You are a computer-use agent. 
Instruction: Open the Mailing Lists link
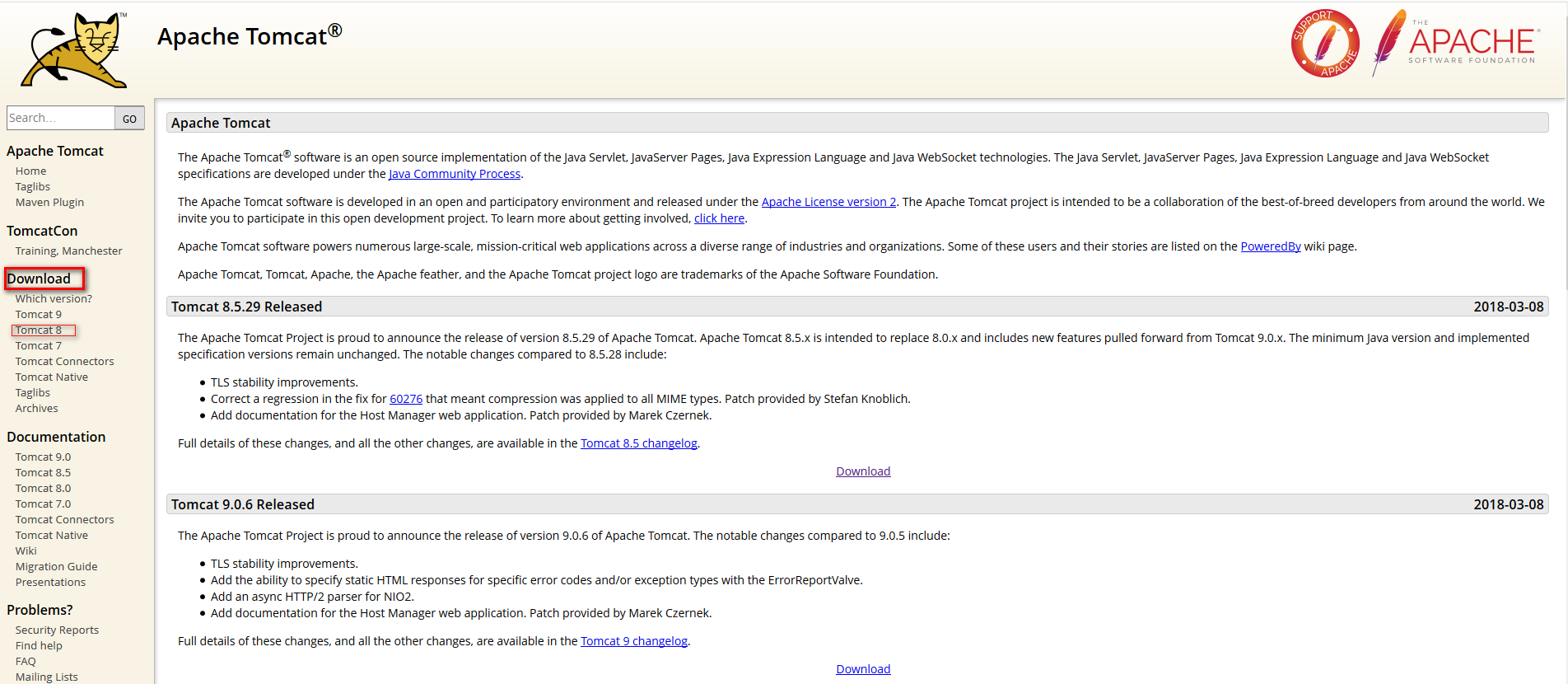[x=46, y=677]
